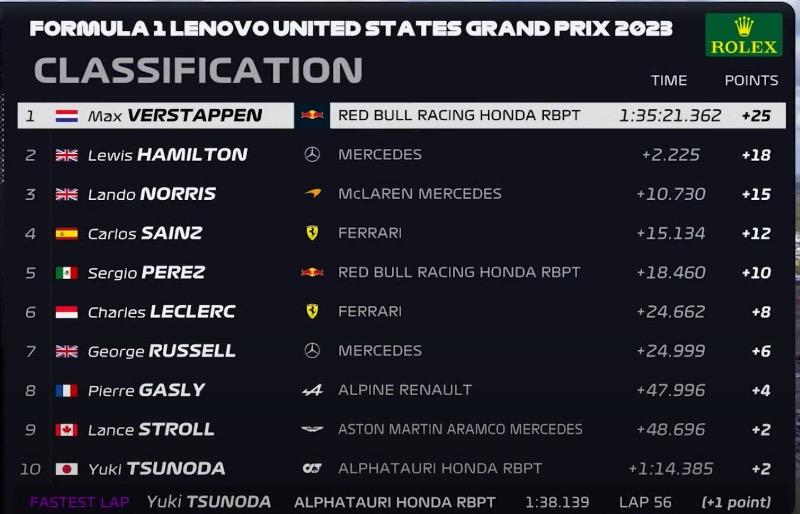The image size is (800, 514).
Task: Click the Rolex logo badge
Action: click(743, 35)
